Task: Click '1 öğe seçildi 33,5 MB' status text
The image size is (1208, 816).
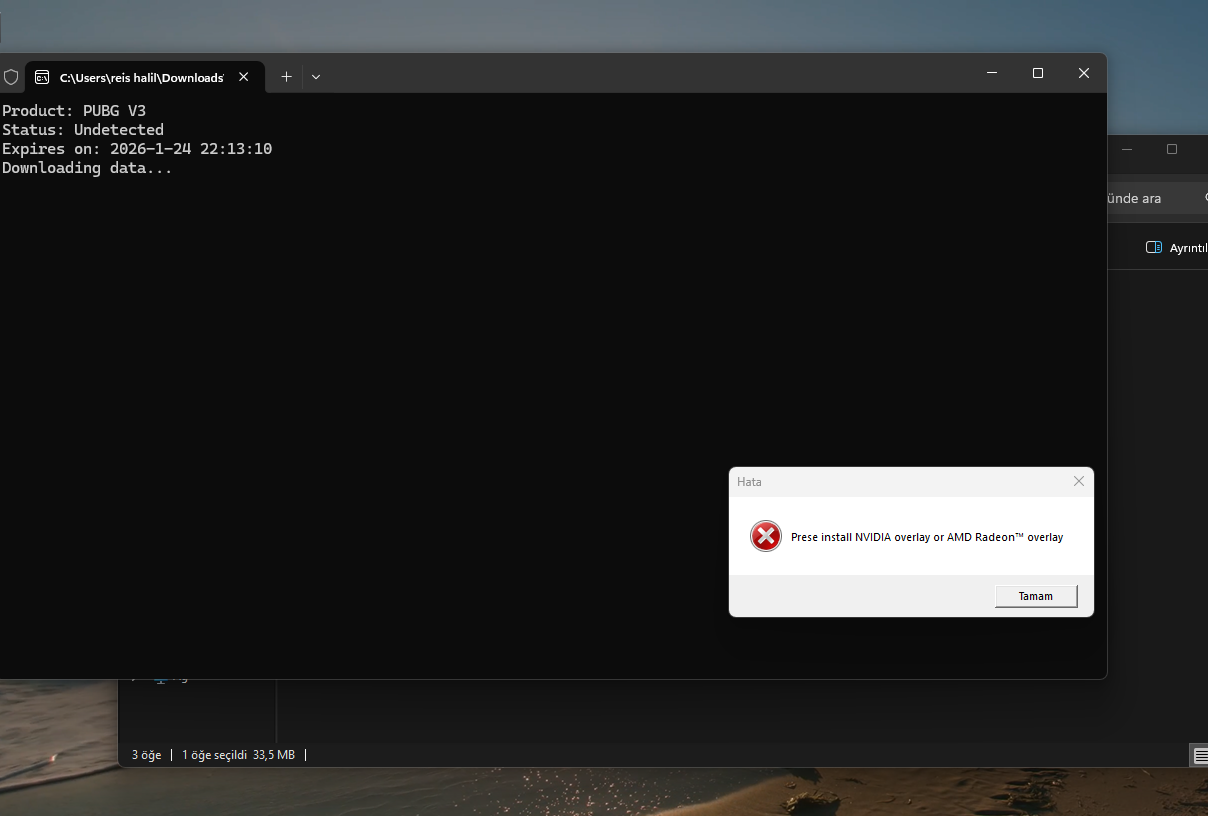Action: click(238, 755)
